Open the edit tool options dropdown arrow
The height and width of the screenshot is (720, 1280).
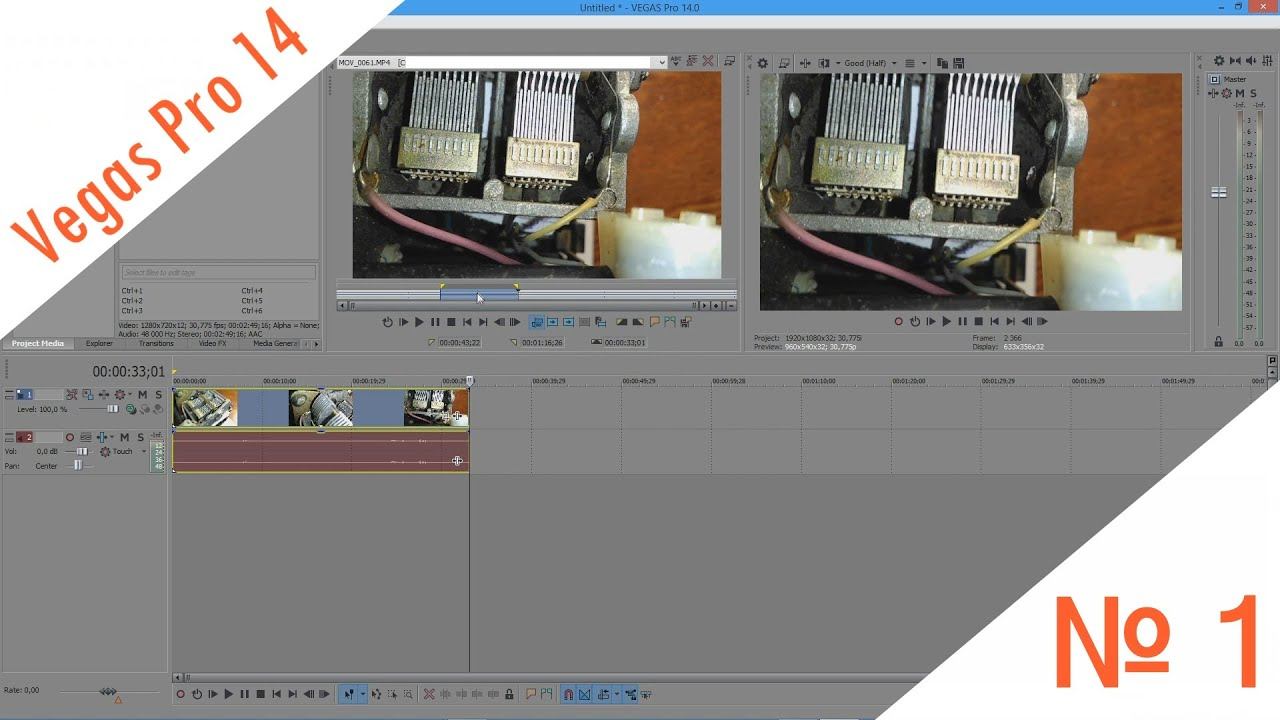362,694
